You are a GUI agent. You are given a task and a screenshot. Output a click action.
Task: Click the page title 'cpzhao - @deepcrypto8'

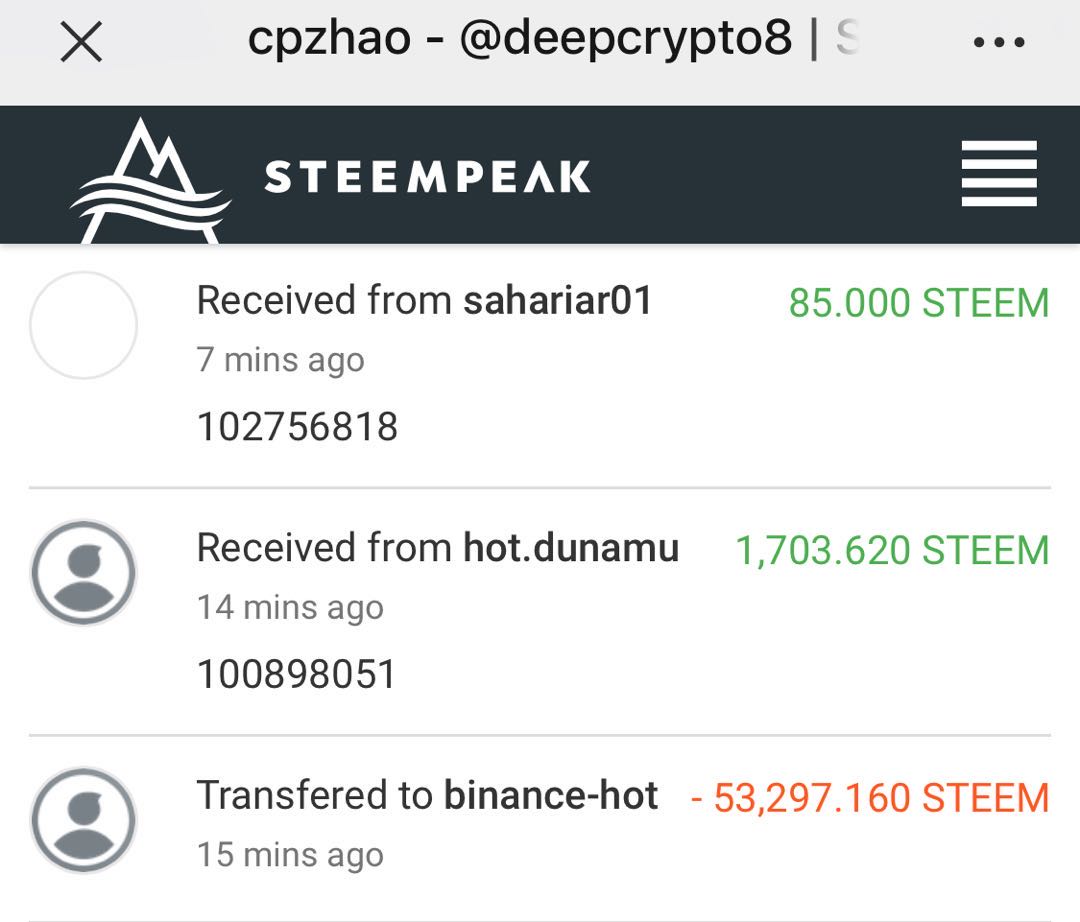point(520,40)
